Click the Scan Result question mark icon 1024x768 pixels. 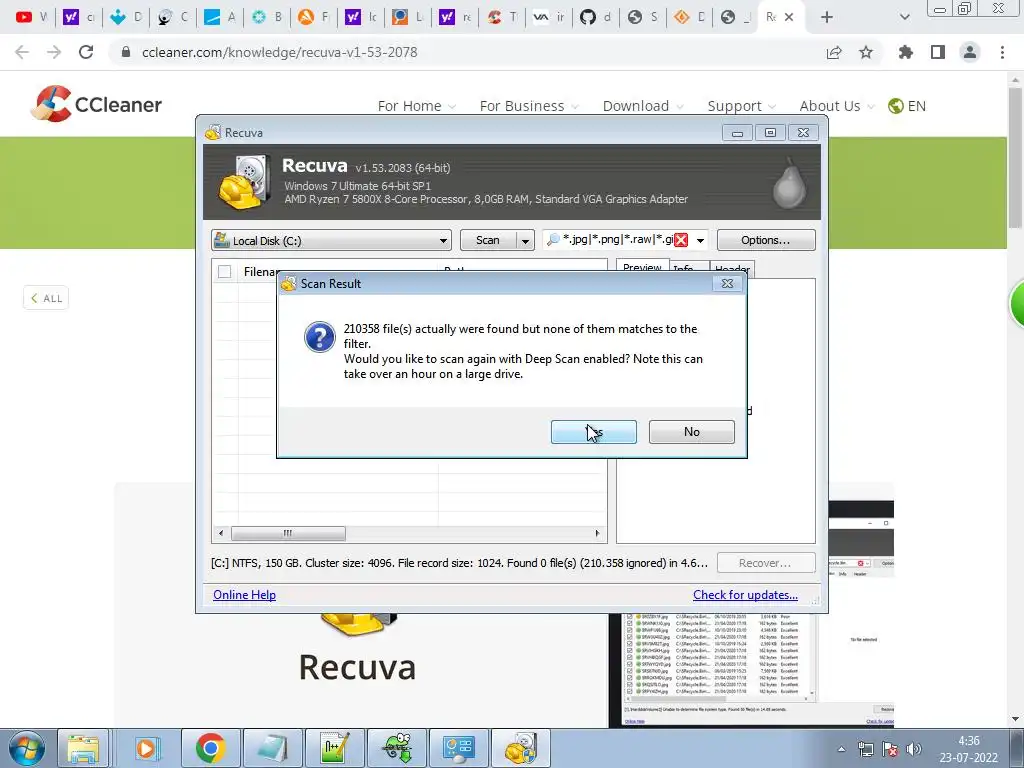pyautogui.click(x=320, y=337)
